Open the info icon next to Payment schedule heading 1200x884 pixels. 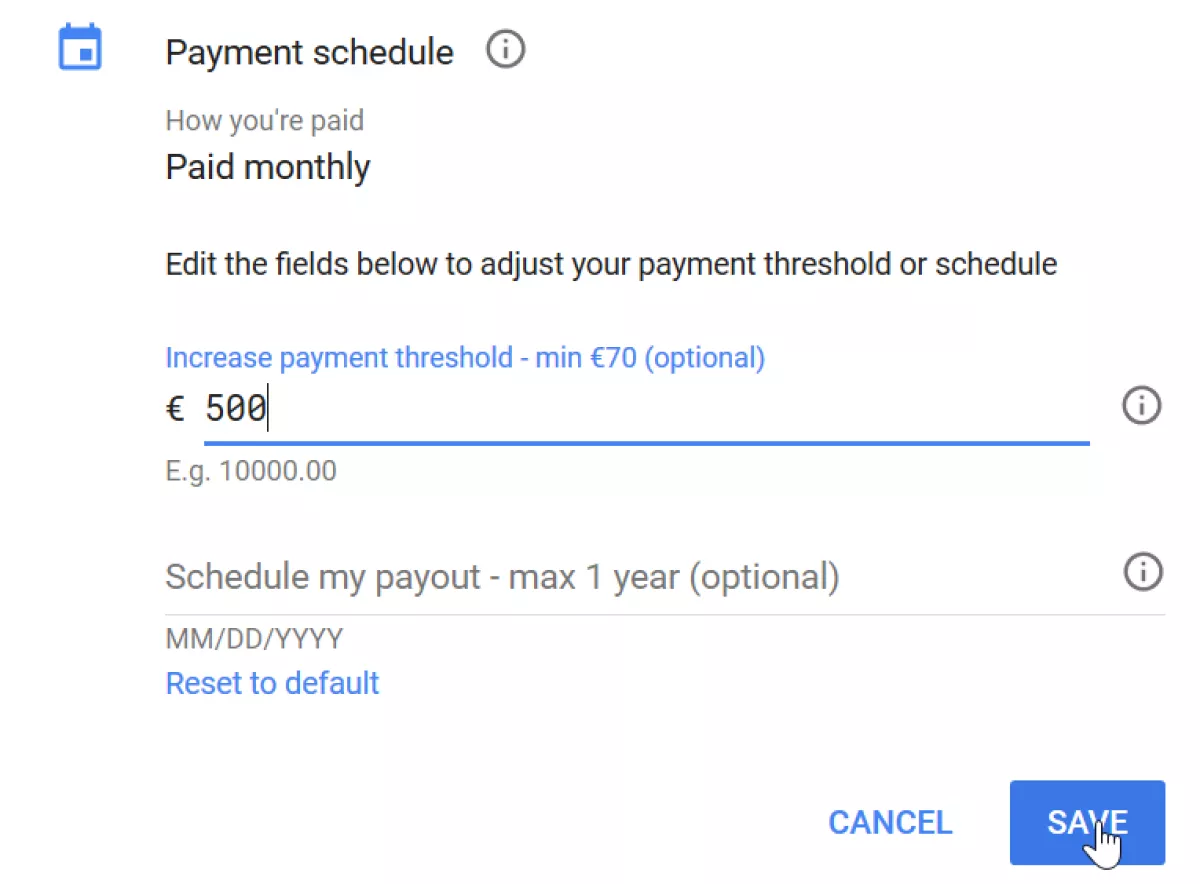(x=505, y=49)
